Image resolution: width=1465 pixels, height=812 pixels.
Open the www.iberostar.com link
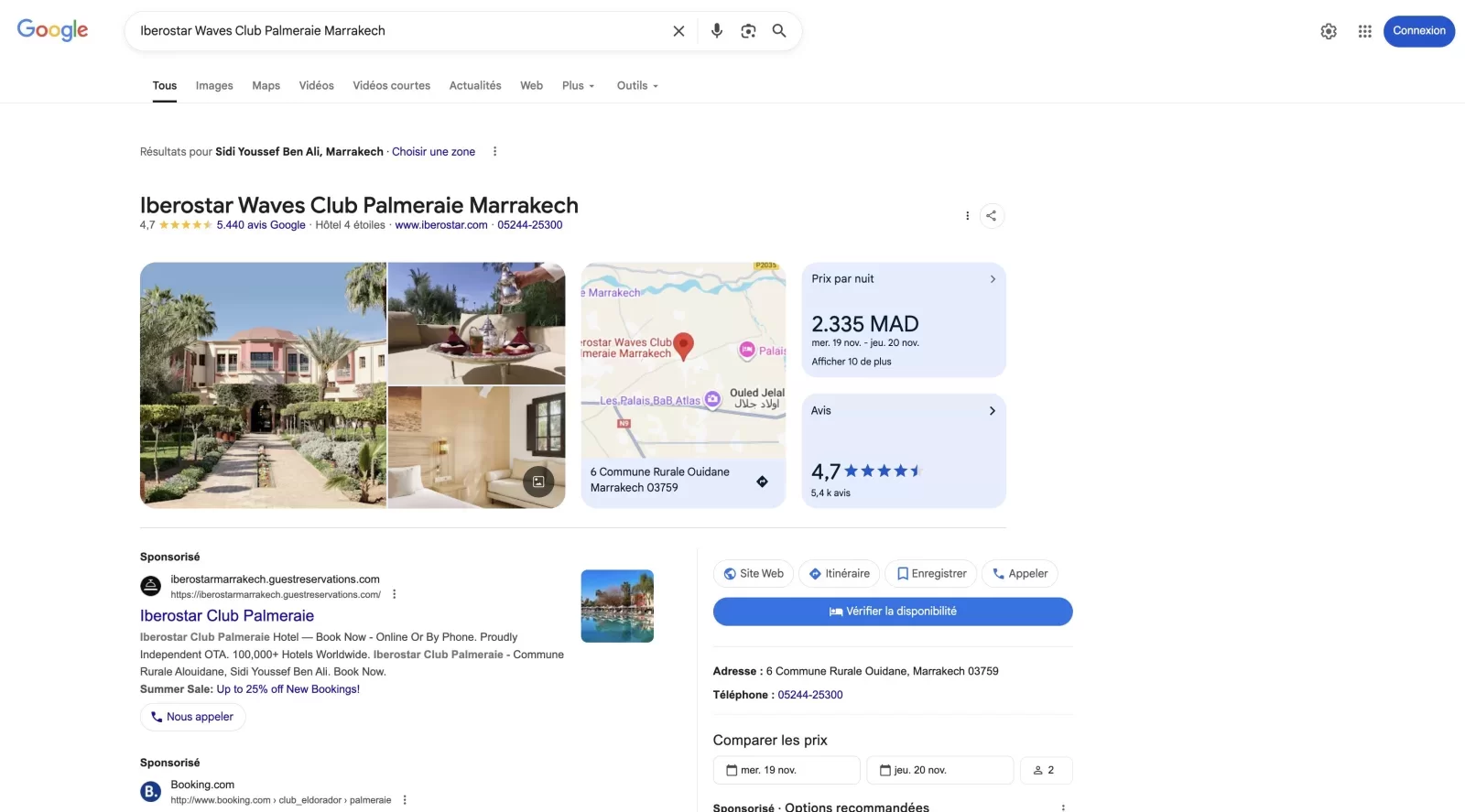pos(441,225)
